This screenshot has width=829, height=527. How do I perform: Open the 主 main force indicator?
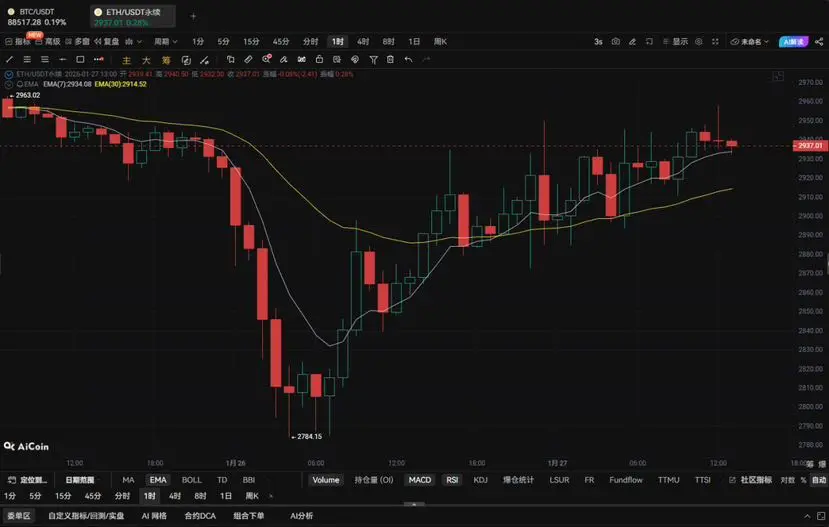tap(126, 60)
